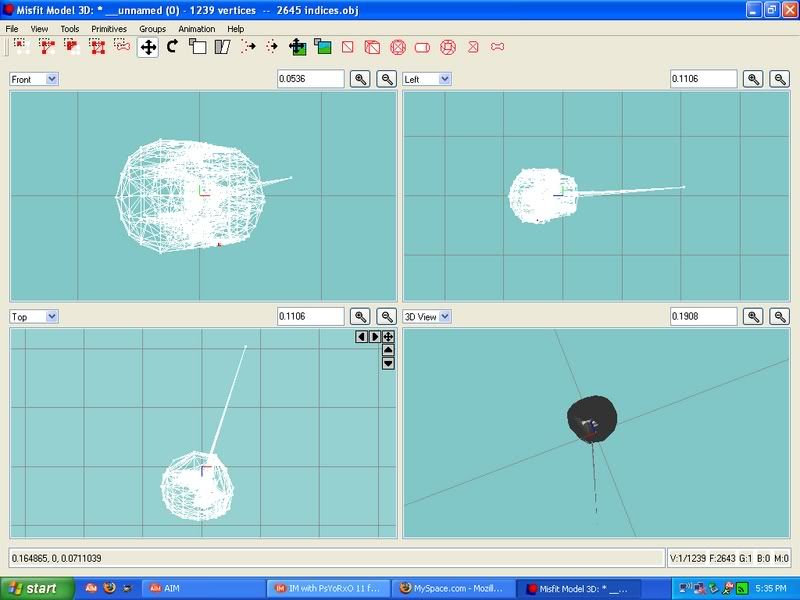Open the Groups menu
This screenshot has width=800, height=600.
coord(153,29)
